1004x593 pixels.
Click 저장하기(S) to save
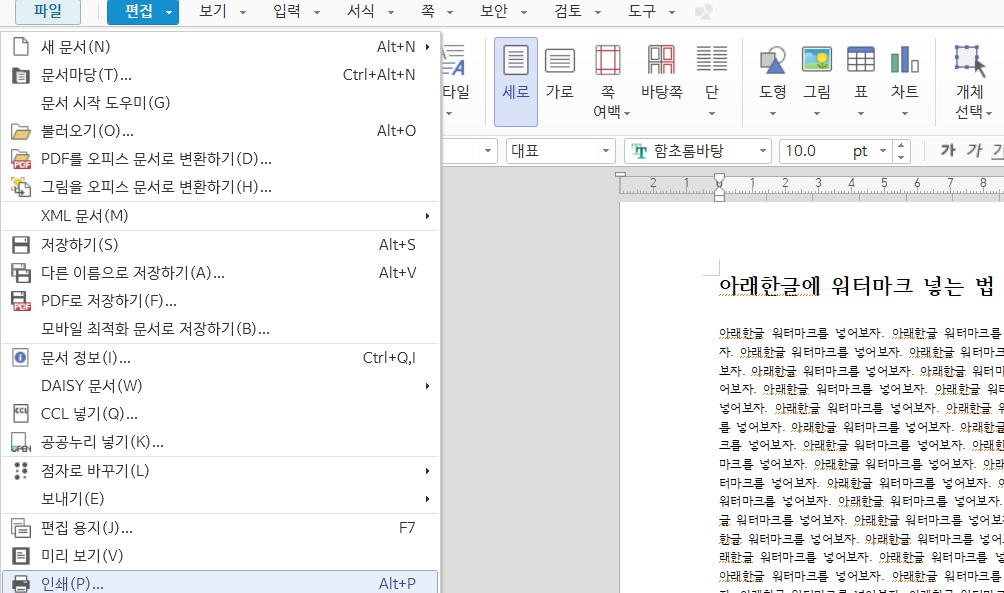coord(220,245)
